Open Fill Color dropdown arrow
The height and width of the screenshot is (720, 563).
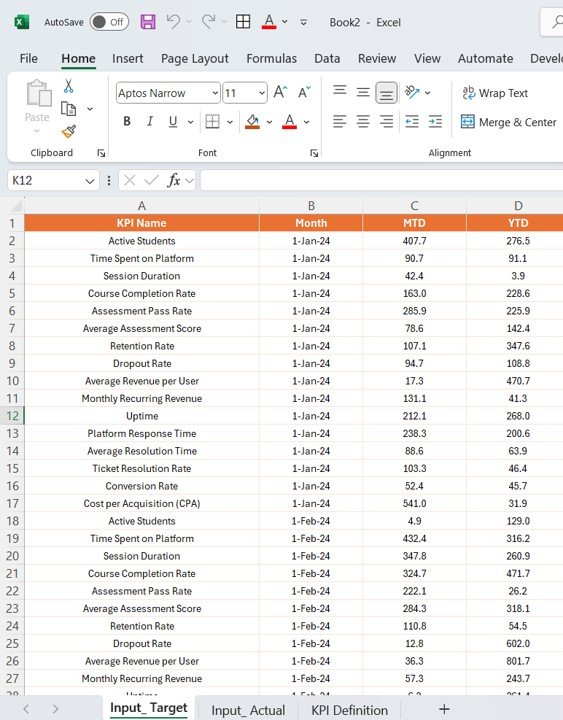[269, 122]
